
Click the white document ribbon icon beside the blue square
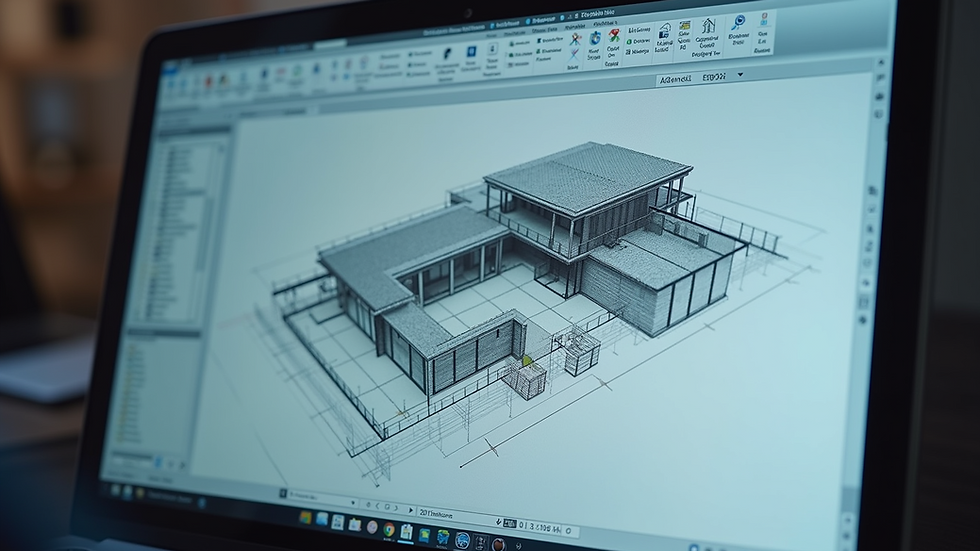[492, 50]
